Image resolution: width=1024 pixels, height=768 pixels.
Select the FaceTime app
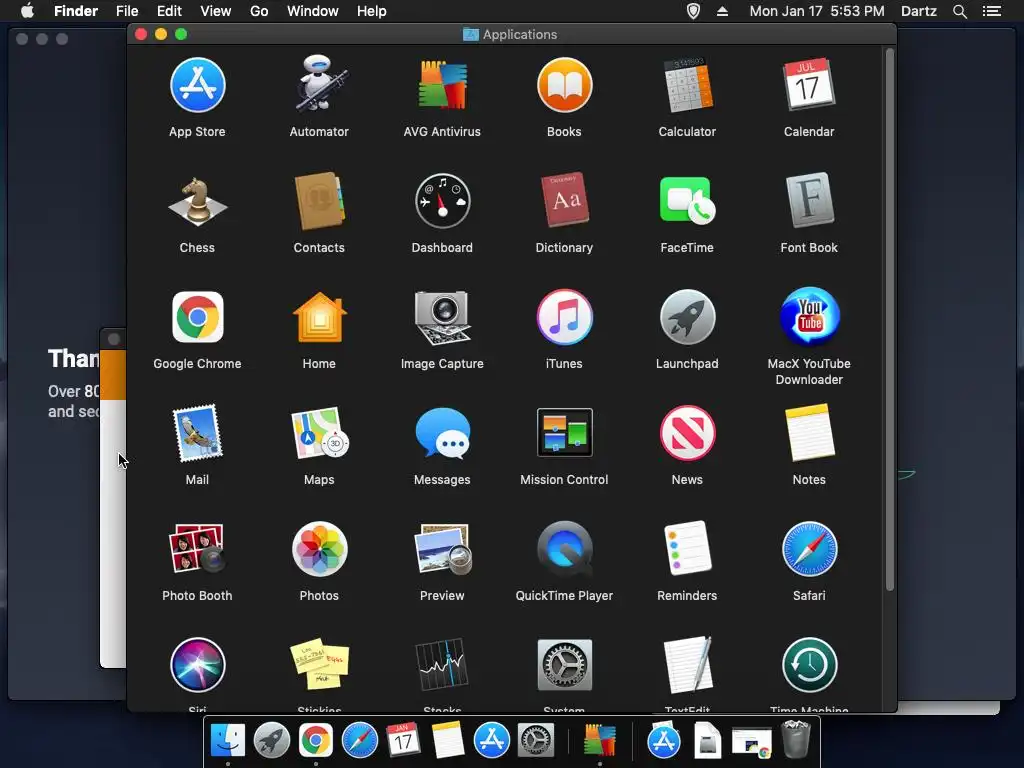[687, 200]
